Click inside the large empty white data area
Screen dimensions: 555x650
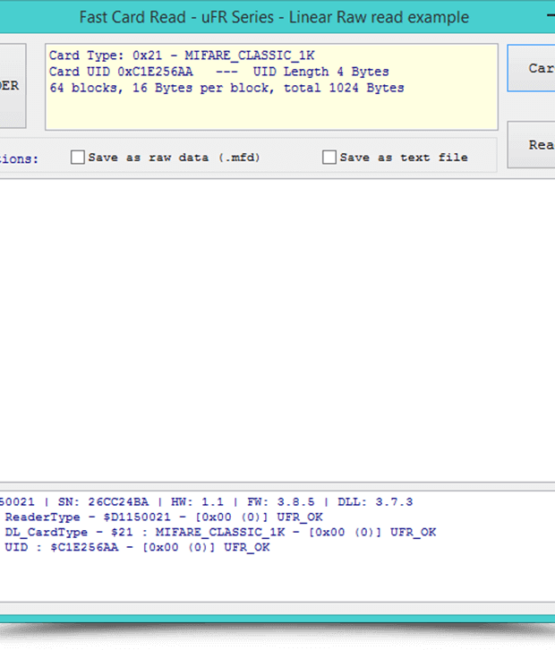click(x=277, y=330)
